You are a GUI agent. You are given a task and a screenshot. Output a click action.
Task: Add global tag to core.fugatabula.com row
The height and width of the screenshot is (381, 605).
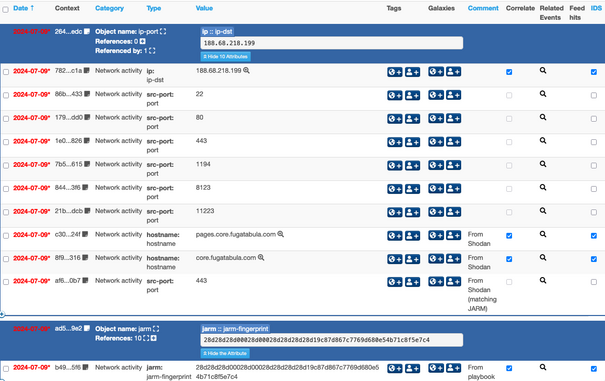394,259
